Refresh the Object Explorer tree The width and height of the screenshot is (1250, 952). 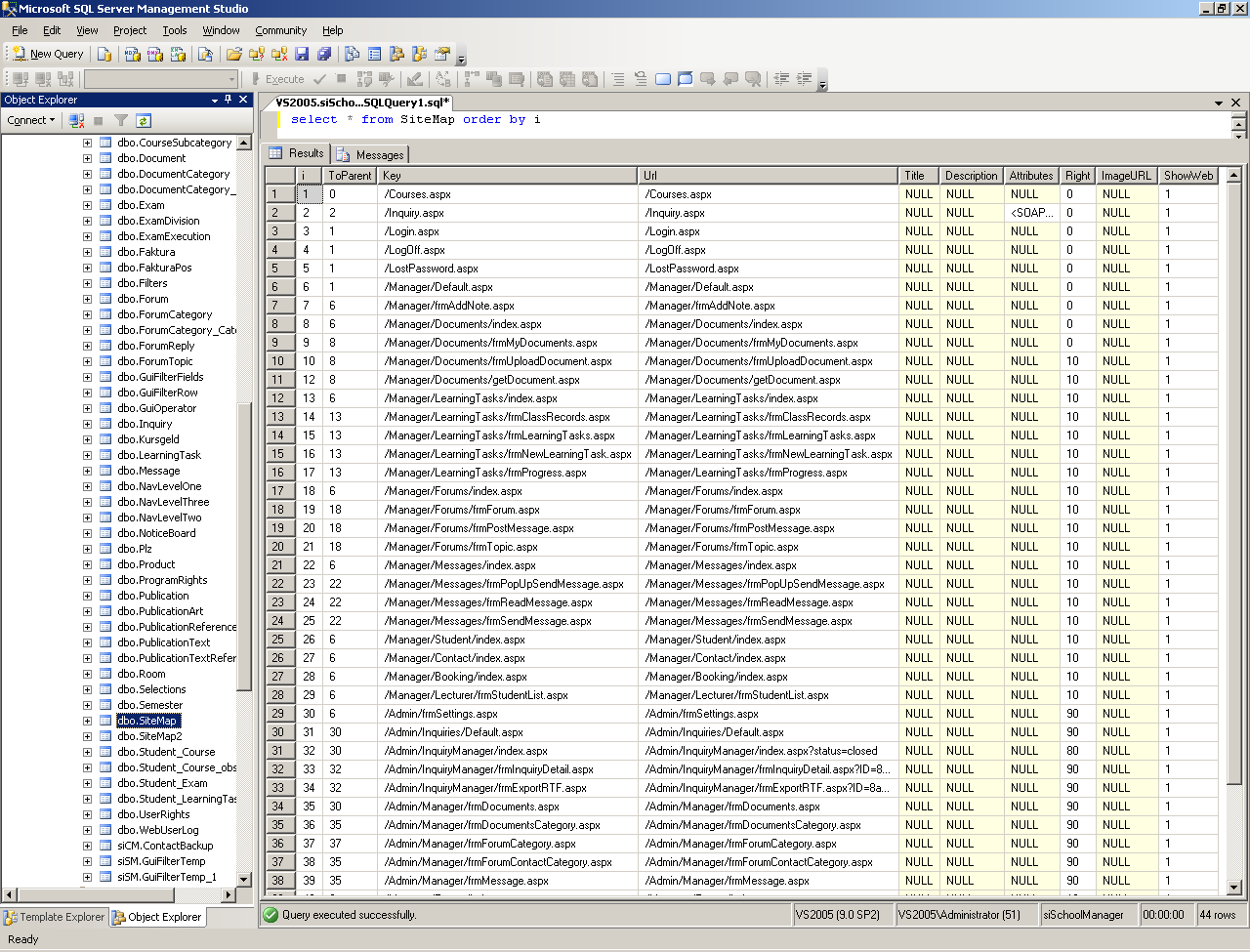coord(144,120)
